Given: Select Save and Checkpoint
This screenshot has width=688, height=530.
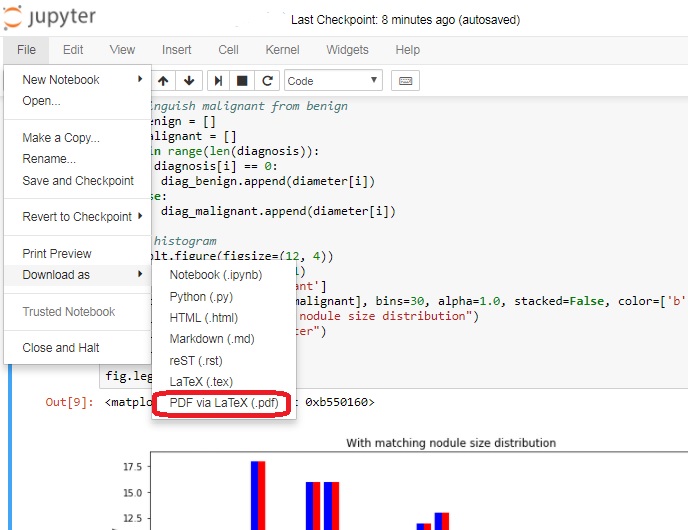Looking at the screenshot, I should 77,181.
